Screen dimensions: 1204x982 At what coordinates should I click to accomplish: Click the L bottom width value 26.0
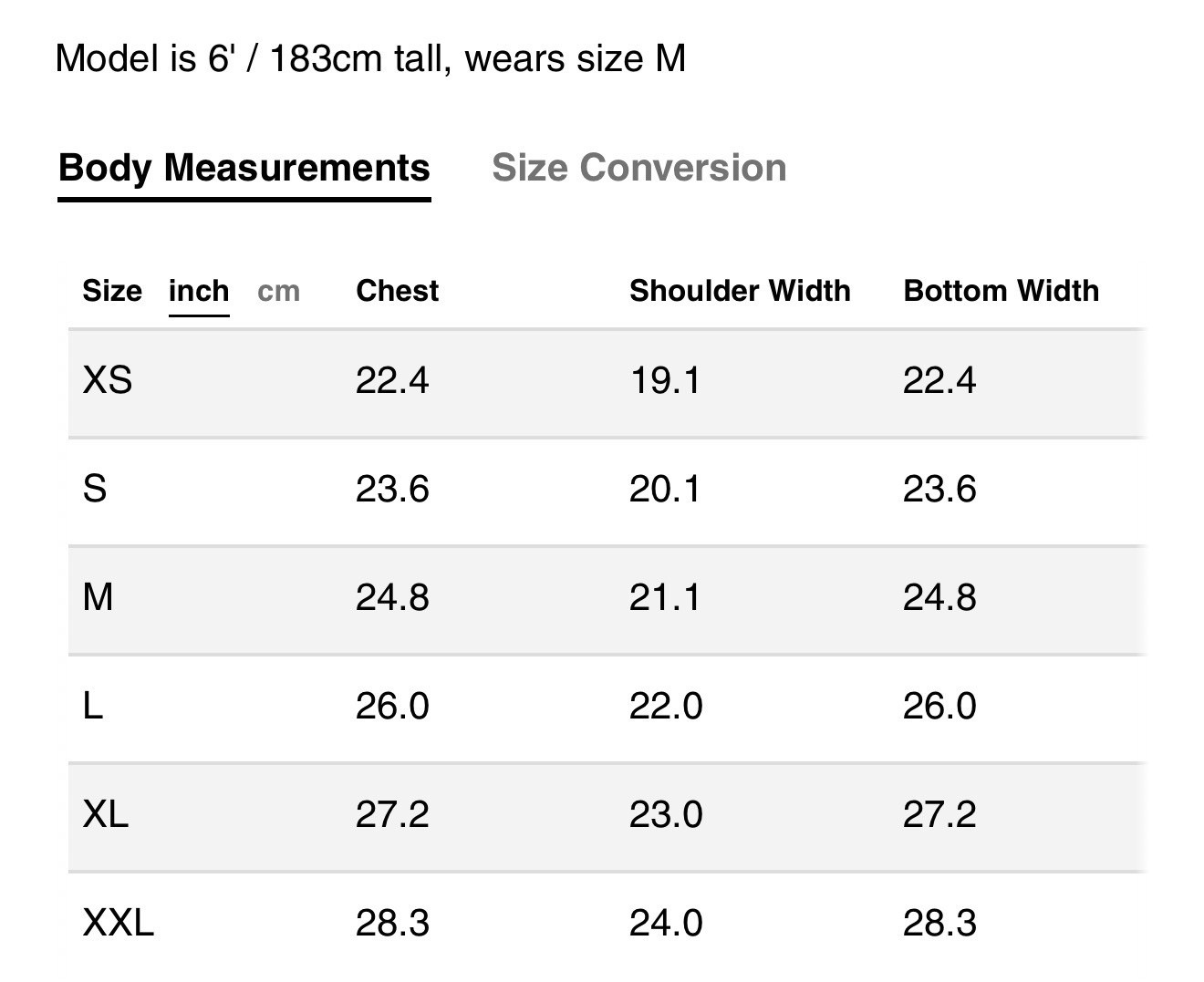coord(939,706)
